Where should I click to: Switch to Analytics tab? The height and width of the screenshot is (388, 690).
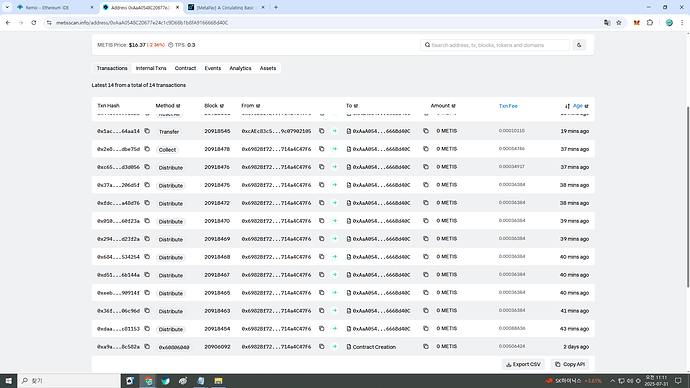[x=240, y=68]
